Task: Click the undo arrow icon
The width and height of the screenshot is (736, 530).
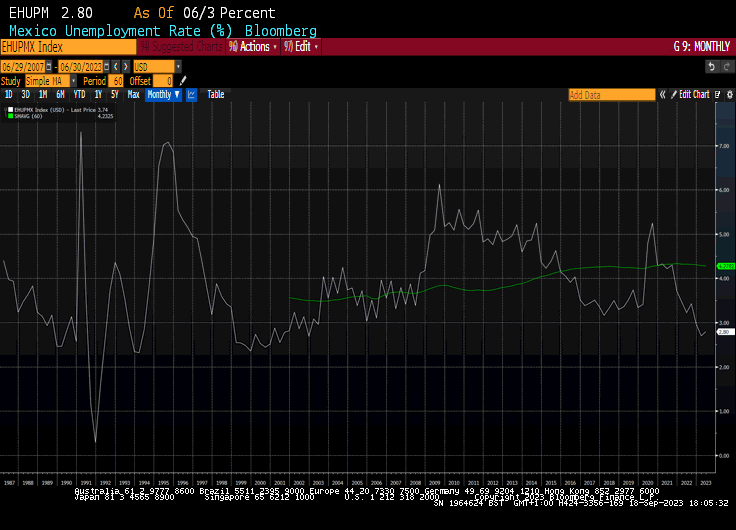Action: click(x=711, y=66)
